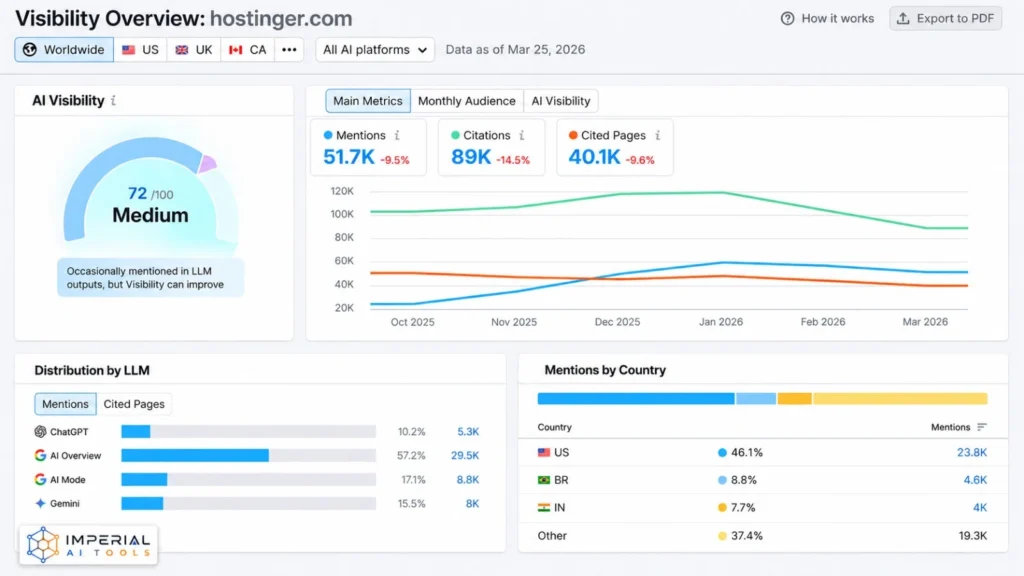Open the 8K Gemini mentions link
The image size is (1024, 576).
(x=472, y=504)
